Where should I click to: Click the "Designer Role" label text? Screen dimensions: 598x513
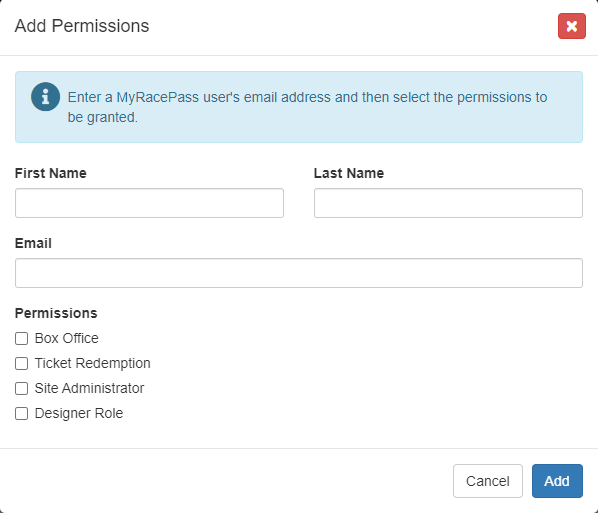click(x=79, y=413)
